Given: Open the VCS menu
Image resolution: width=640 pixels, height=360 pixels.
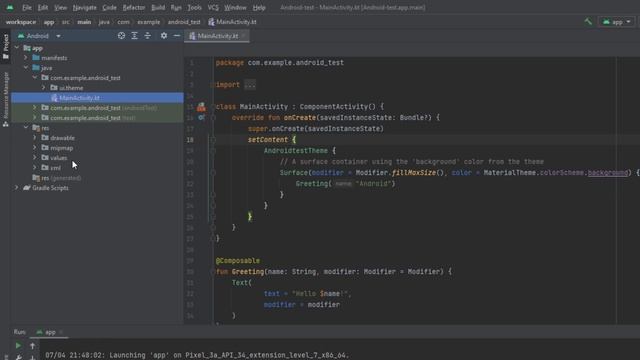Looking at the screenshot, I should pyautogui.click(x=213, y=7).
